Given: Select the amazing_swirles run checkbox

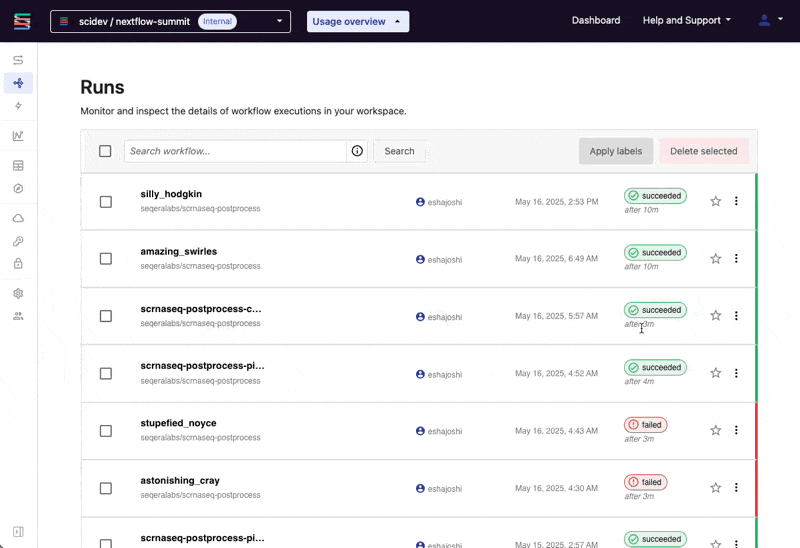Looking at the screenshot, I should click(x=105, y=258).
